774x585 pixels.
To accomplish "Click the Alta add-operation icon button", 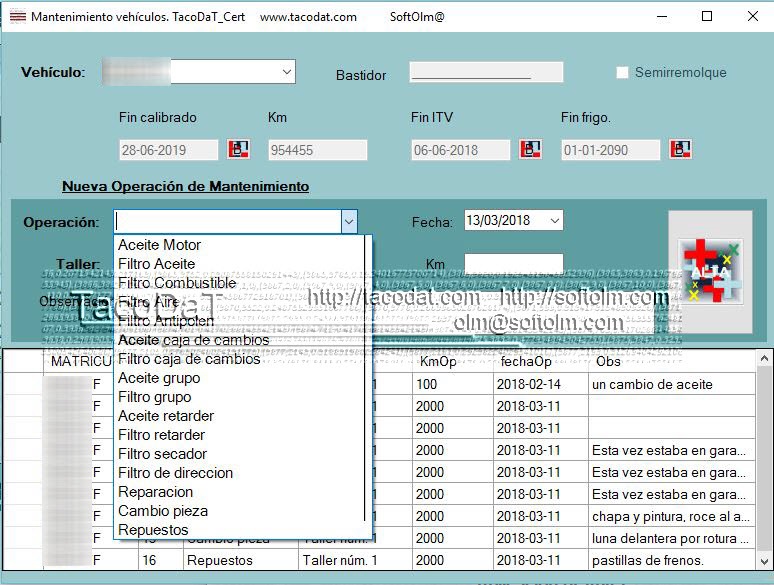I will coord(710,271).
